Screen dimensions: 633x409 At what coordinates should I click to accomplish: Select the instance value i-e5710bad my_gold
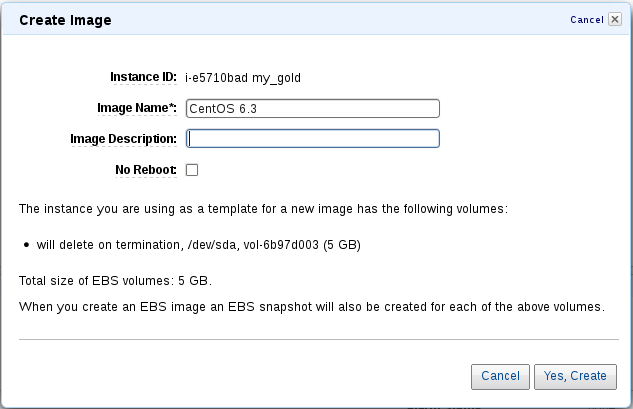click(244, 77)
